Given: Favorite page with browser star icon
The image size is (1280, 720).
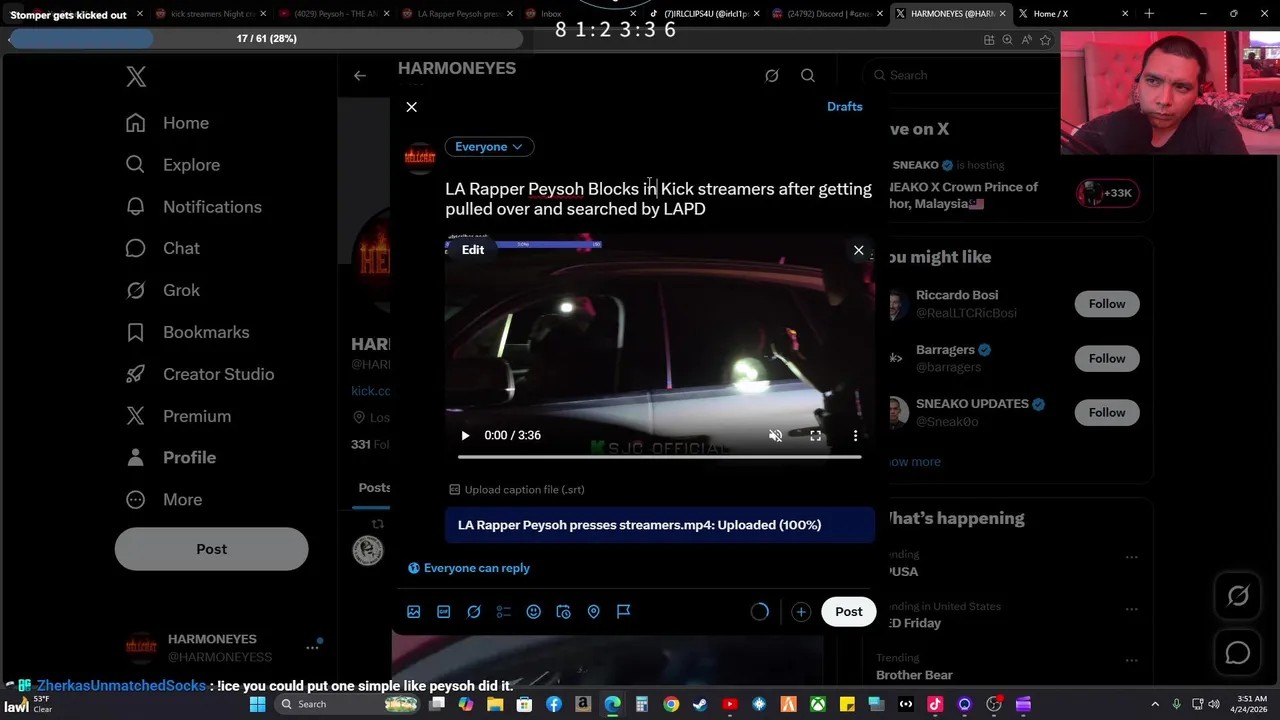Looking at the screenshot, I should tap(1045, 40).
